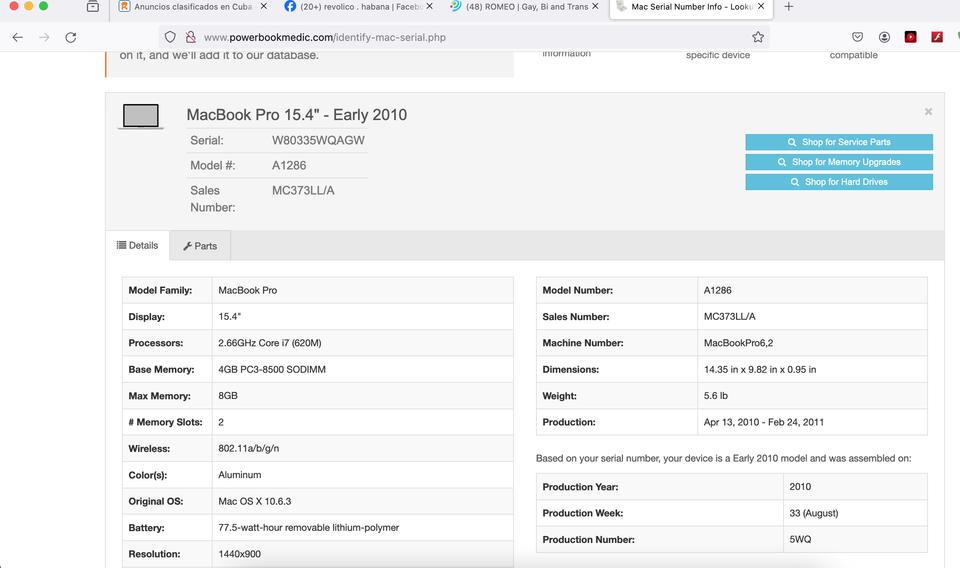Click Shop for Hard Drives button

(x=838, y=182)
